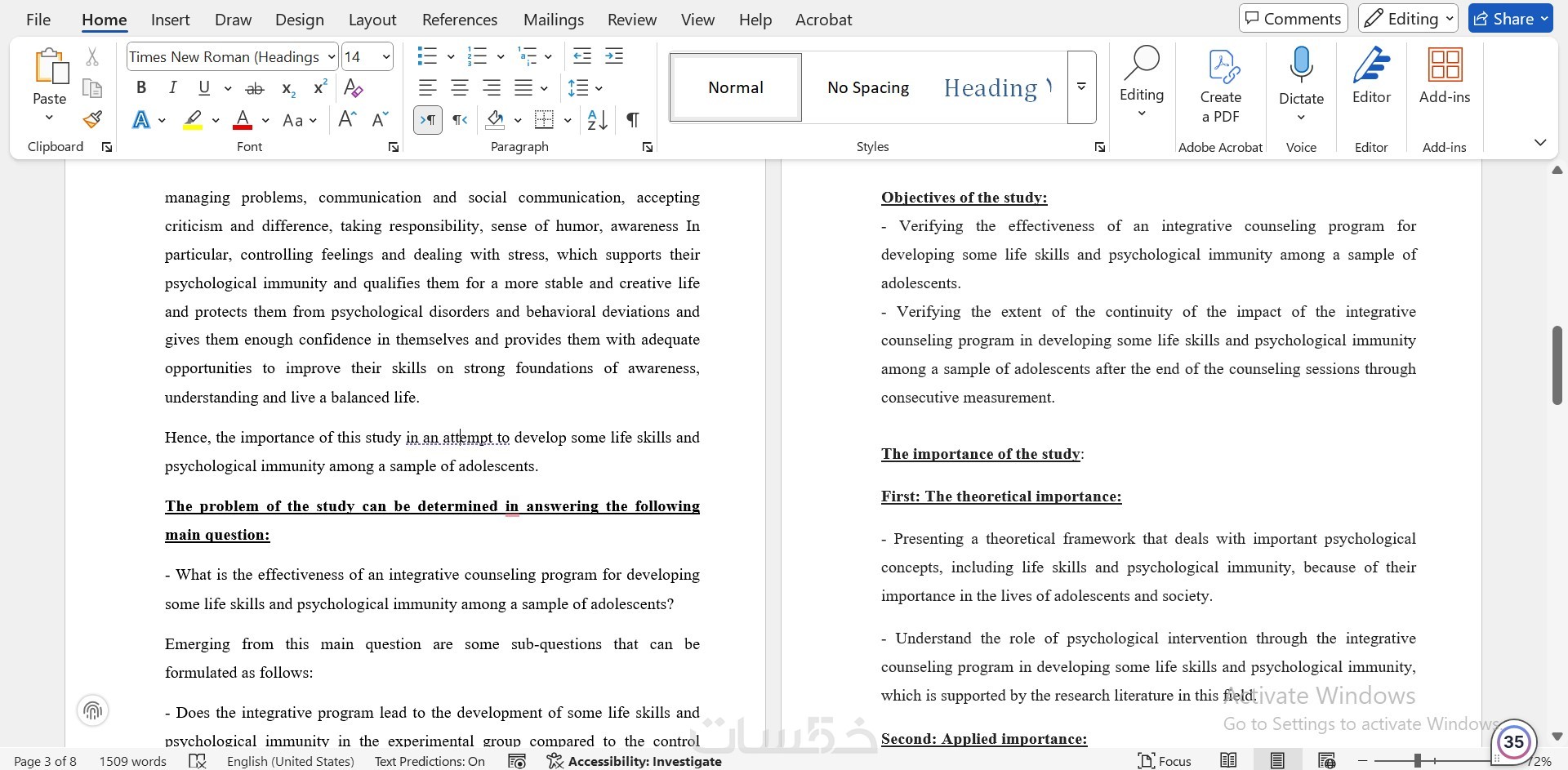This screenshot has width=1568, height=770.
Task: Align text to the left
Action: pos(427,88)
